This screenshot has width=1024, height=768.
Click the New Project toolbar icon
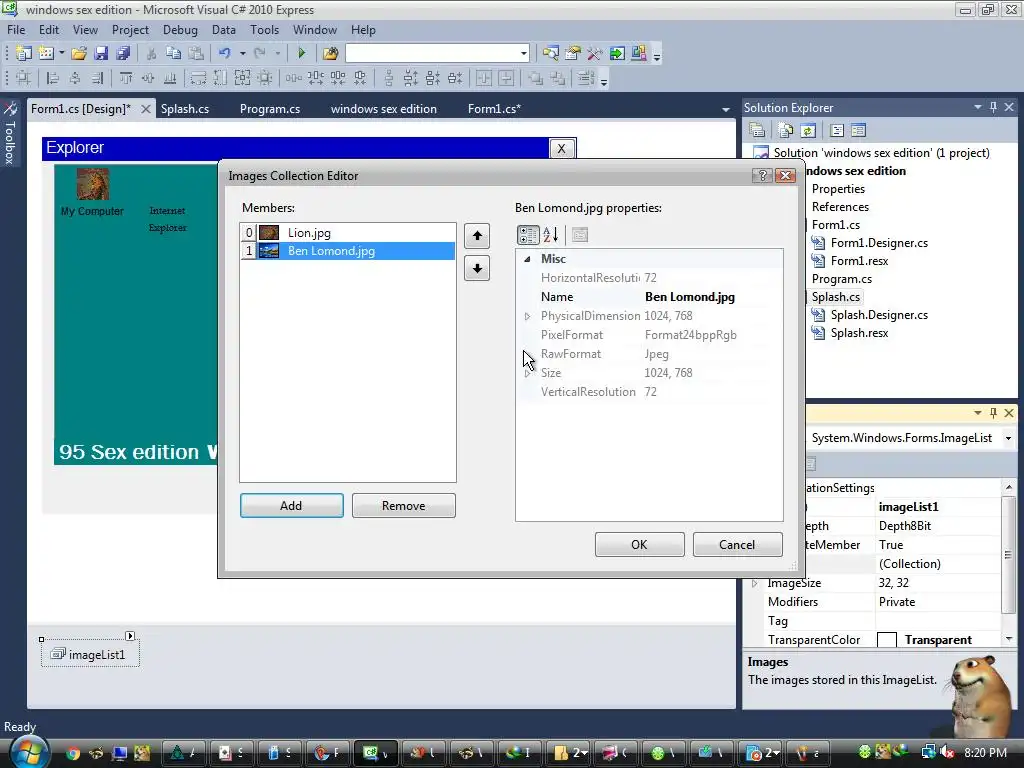pyautogui.click(x=24, y=54)
